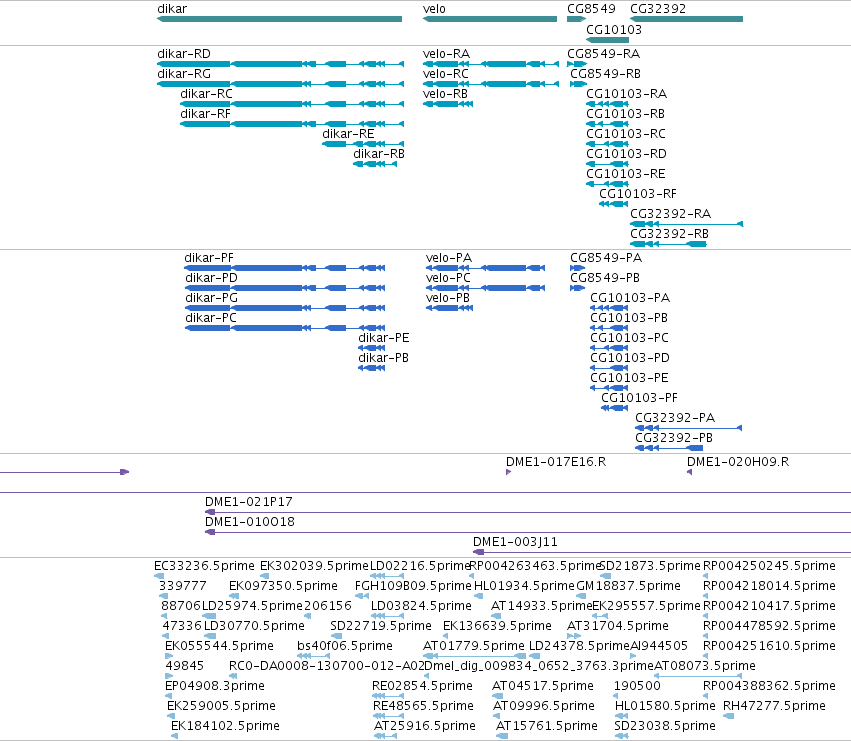The image size is (851, 741).
Task: Click the CG8549-PA protein feature
Action: pos(577,268)
